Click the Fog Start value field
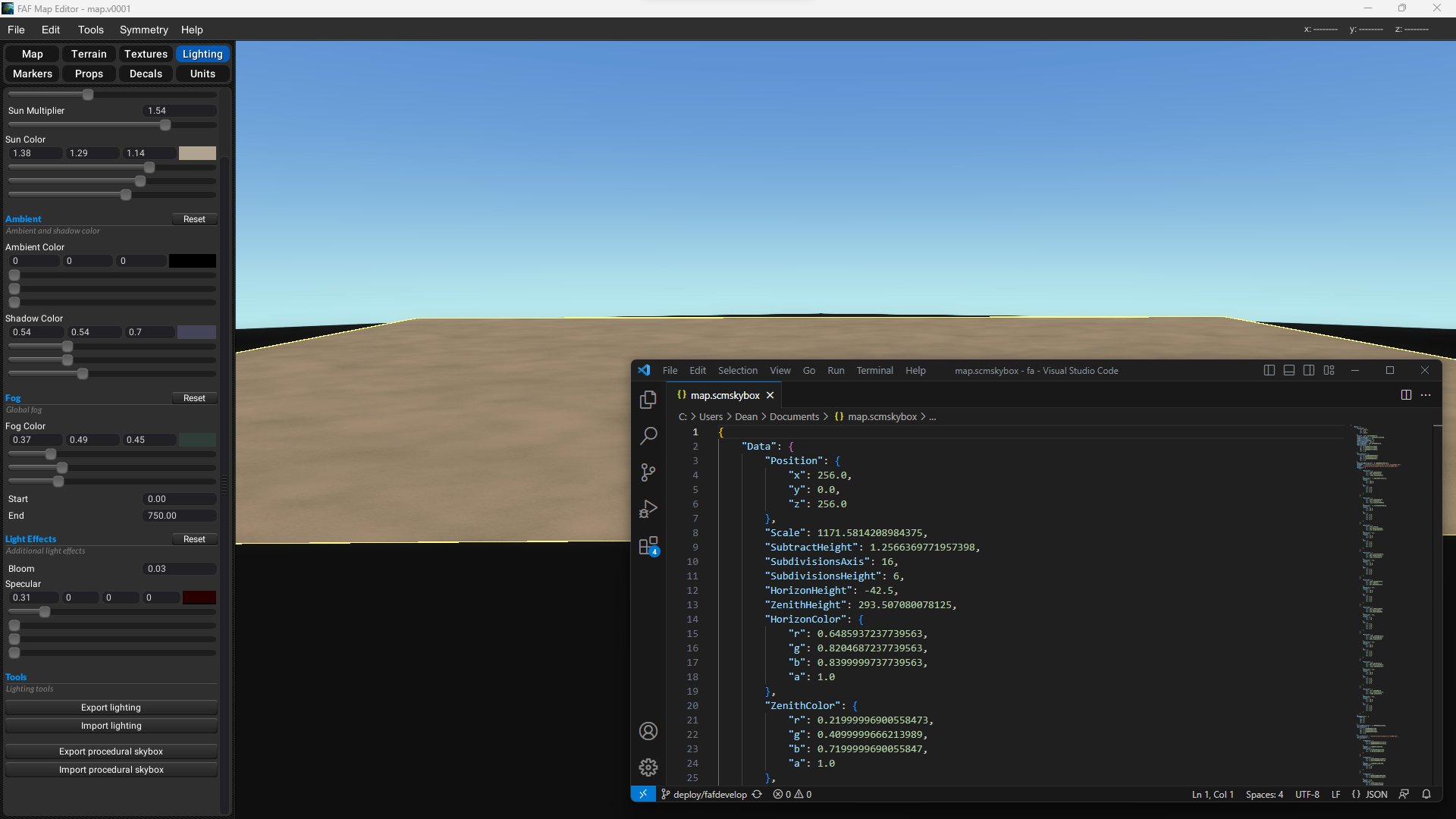The image size is (1456, 819). [180, 499]
